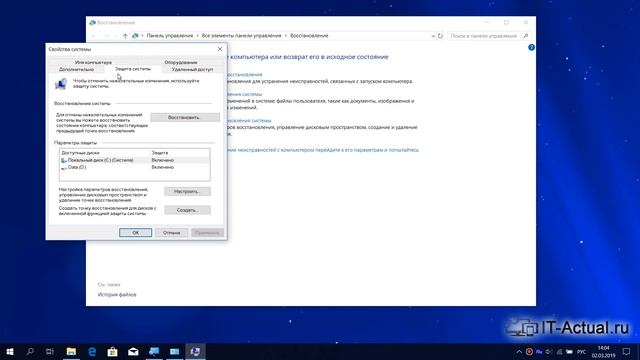Screen dimensions: 640x360
Task: Click Восстановление in the breadcrumb path
Action: tap(309, 36)
